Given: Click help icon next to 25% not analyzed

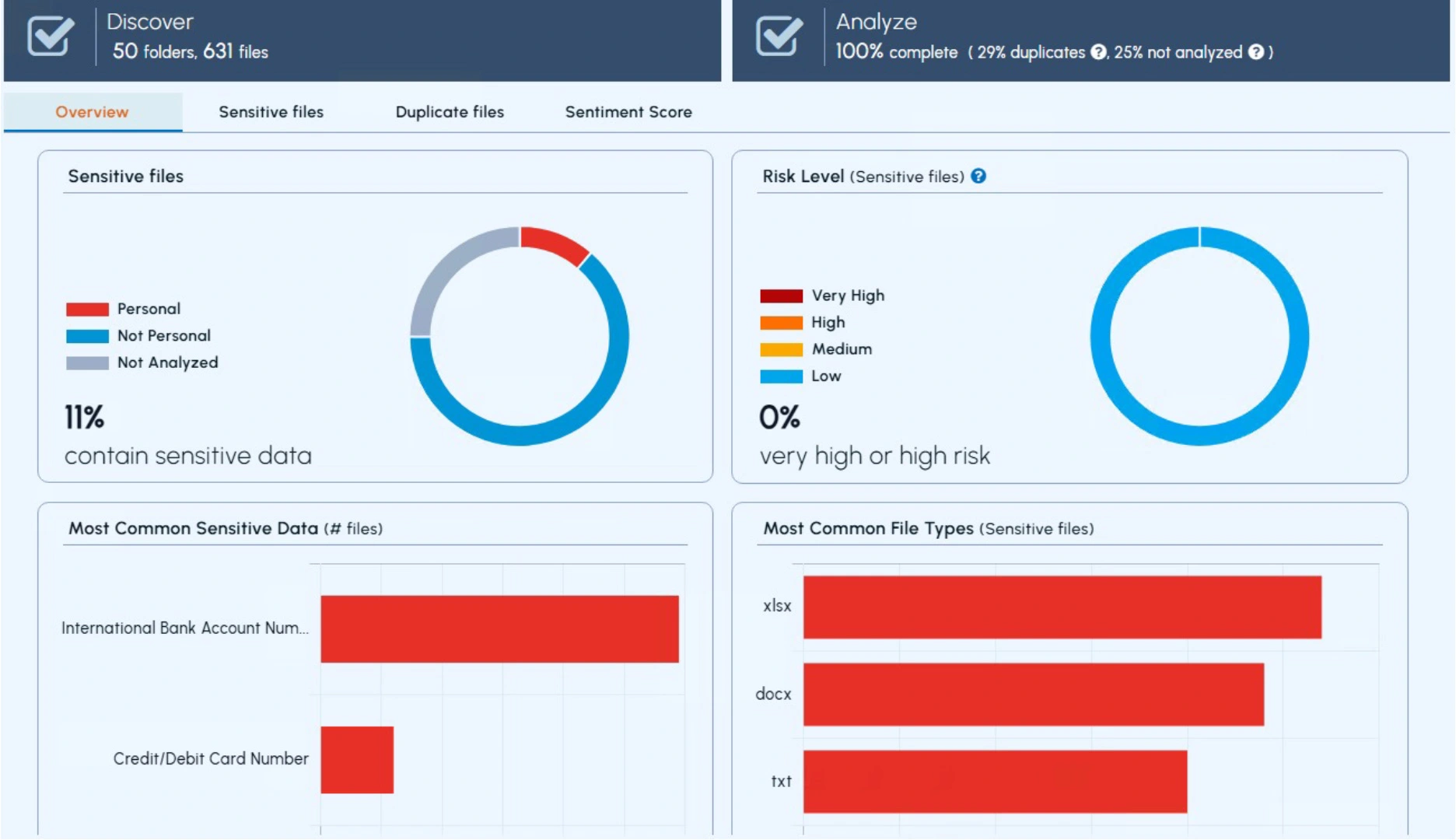Looking at the screenshot, I should 1255,52.
